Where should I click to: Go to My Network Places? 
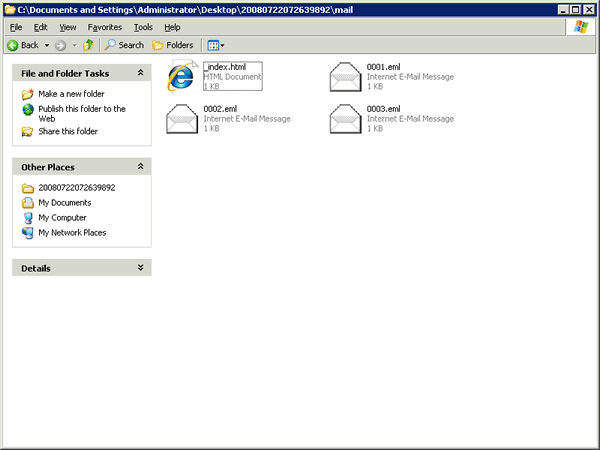click(72, 232)
